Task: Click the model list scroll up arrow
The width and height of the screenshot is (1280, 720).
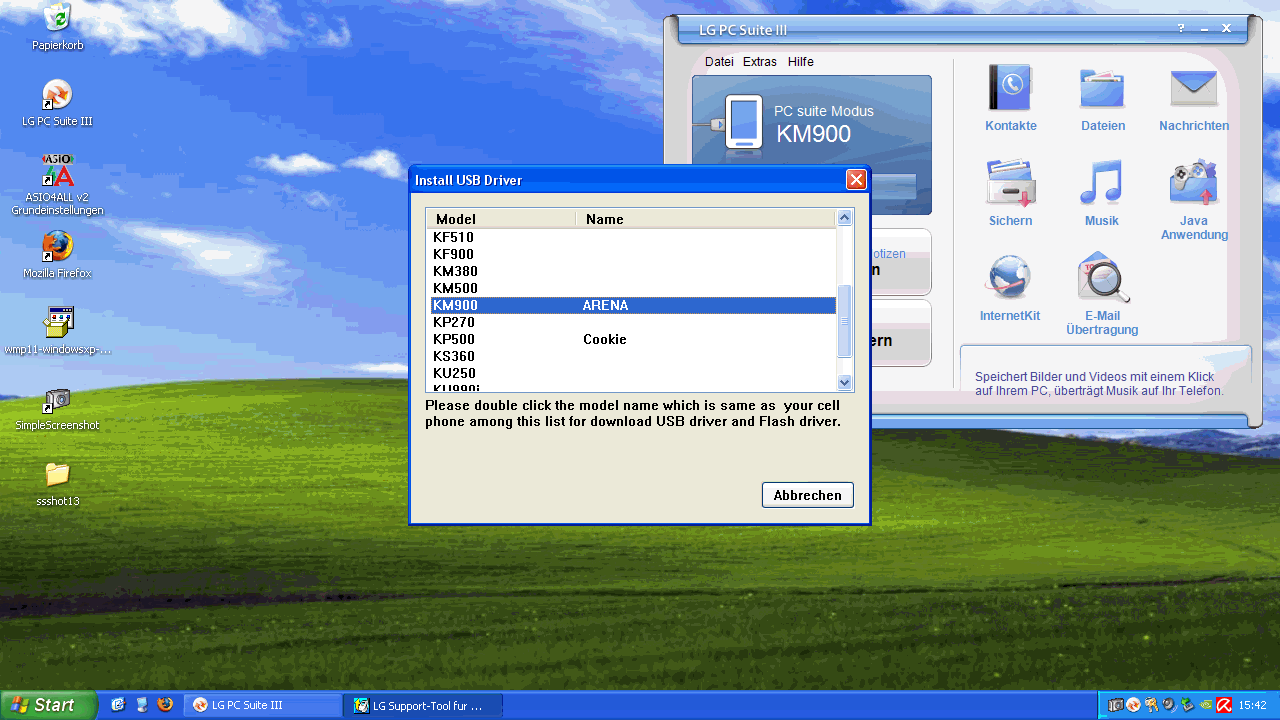Action: coord(845,218)
